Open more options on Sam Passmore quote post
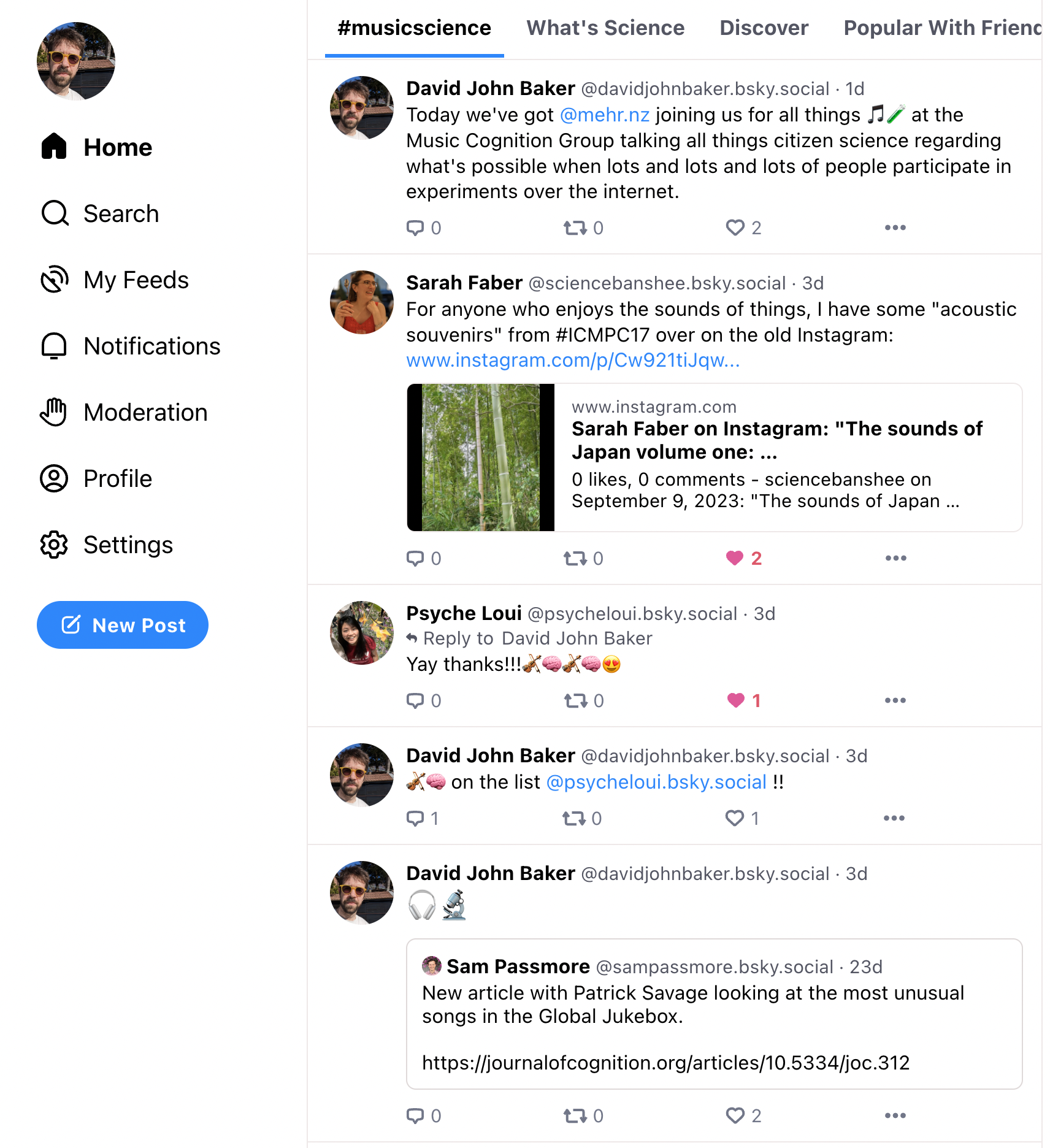 point(895,1115)
